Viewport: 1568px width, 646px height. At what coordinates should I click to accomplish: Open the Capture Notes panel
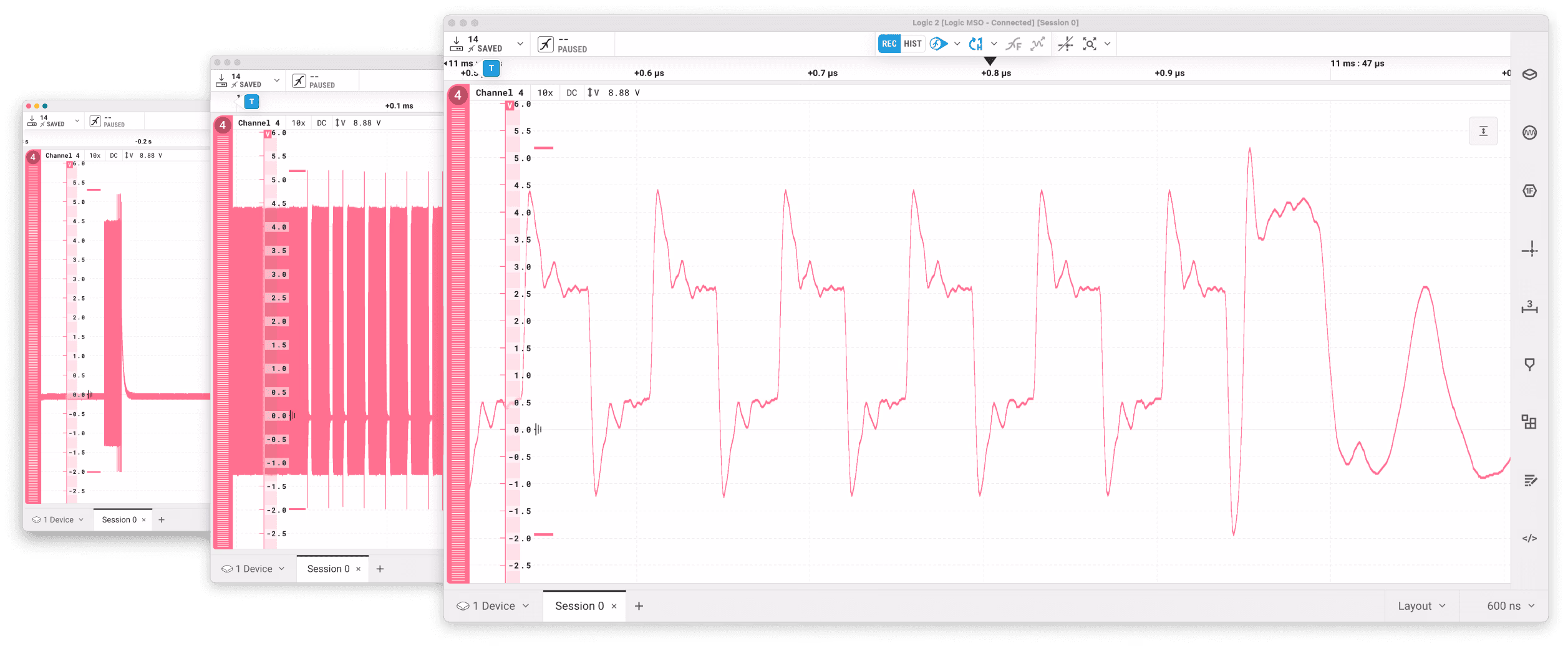pos(1531,480)
